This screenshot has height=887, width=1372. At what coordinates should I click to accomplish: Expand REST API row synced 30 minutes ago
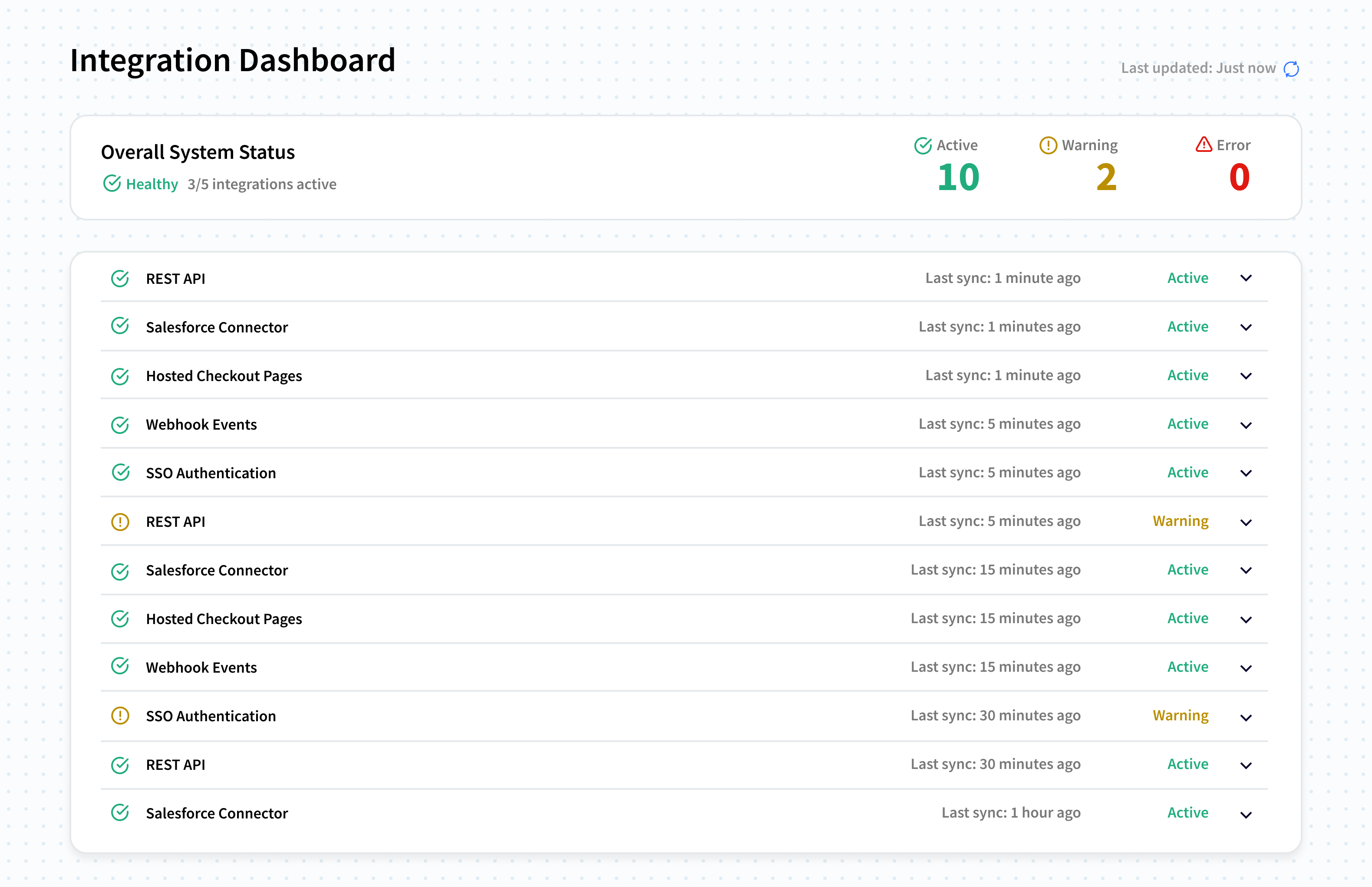1246,765
